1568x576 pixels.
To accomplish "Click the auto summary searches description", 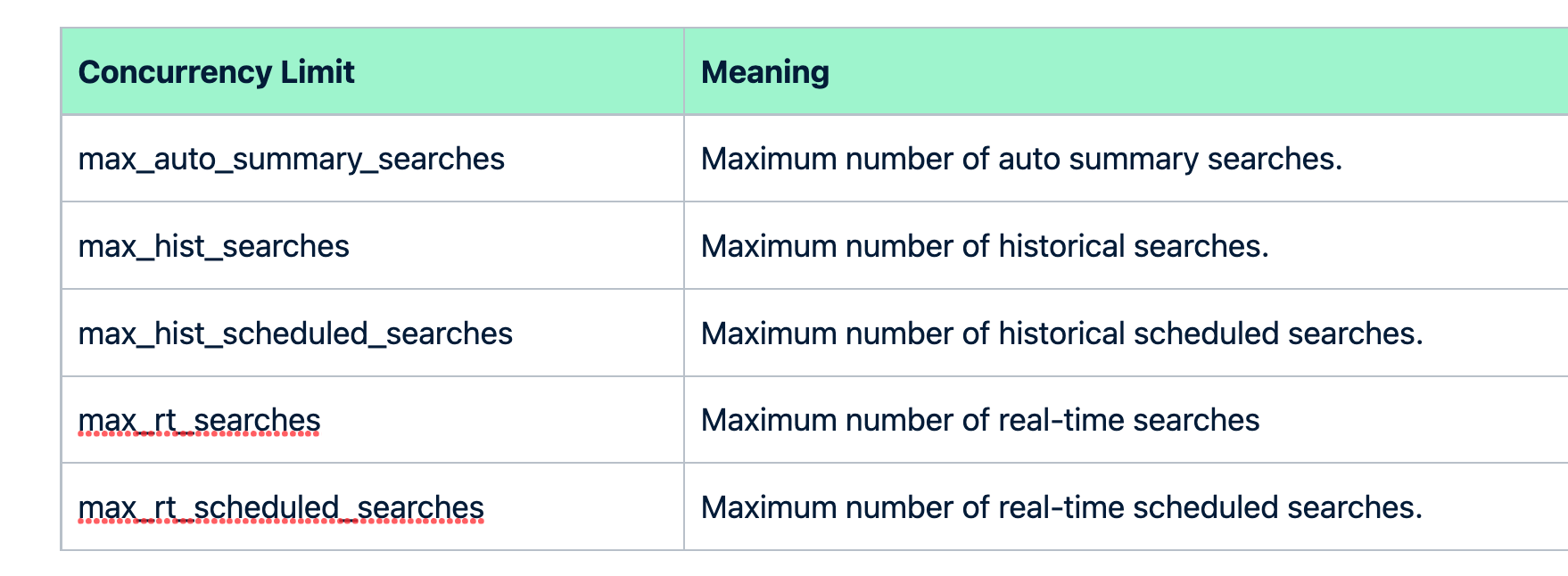I will coord(1021,159).
